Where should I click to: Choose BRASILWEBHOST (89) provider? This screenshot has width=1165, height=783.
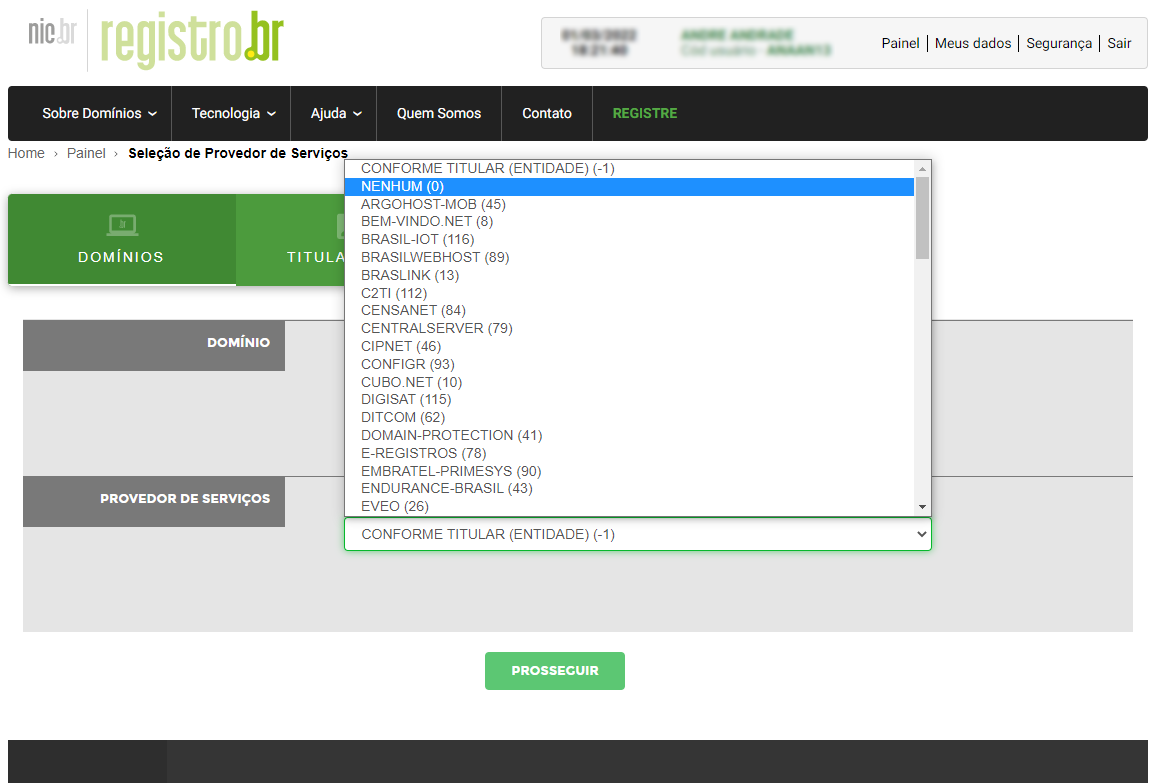(x=629, y=257)
